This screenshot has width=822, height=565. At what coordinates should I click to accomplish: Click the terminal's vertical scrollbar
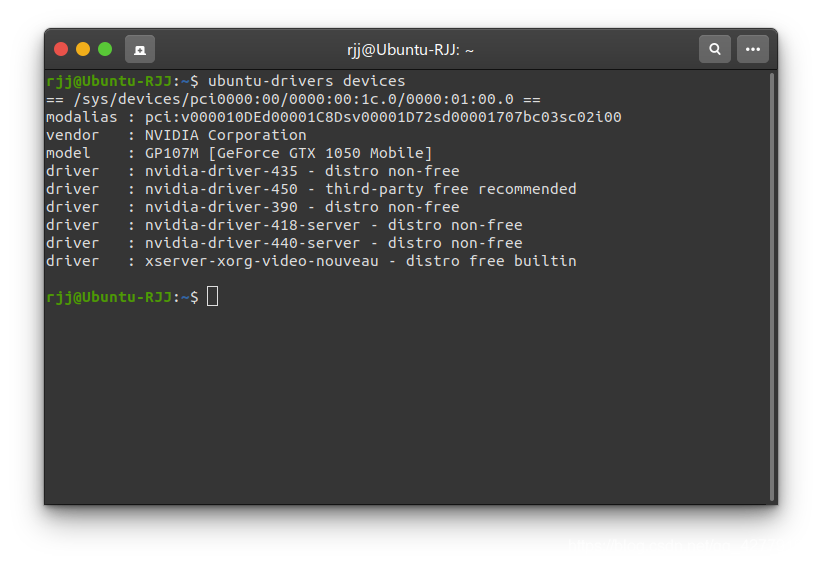click(772, 287)
